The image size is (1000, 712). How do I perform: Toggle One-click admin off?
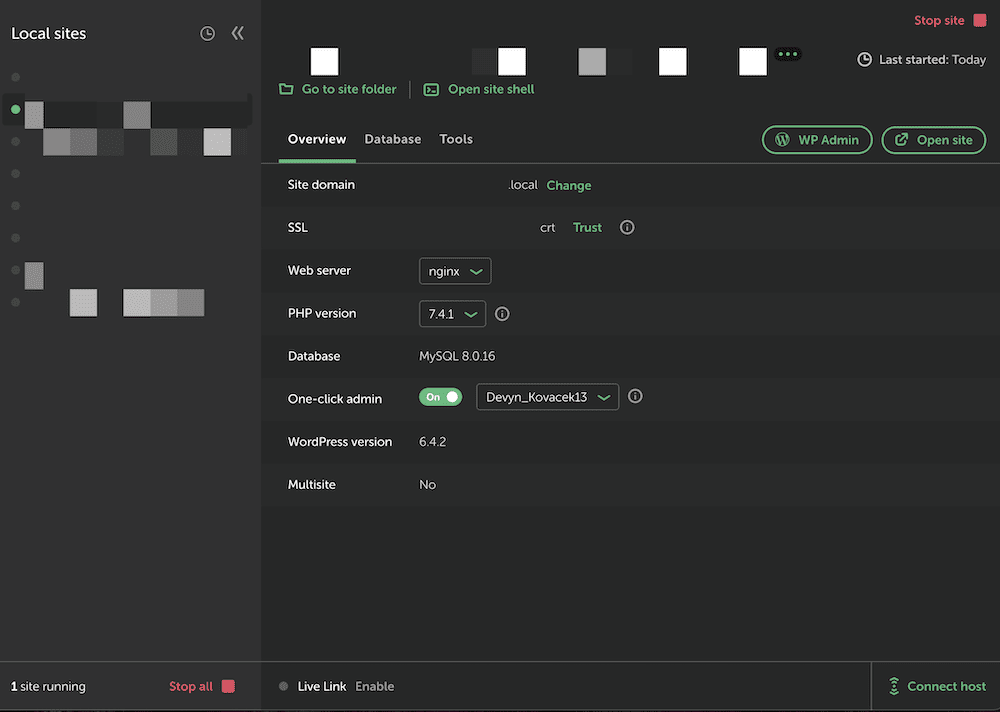pos(440,396)
